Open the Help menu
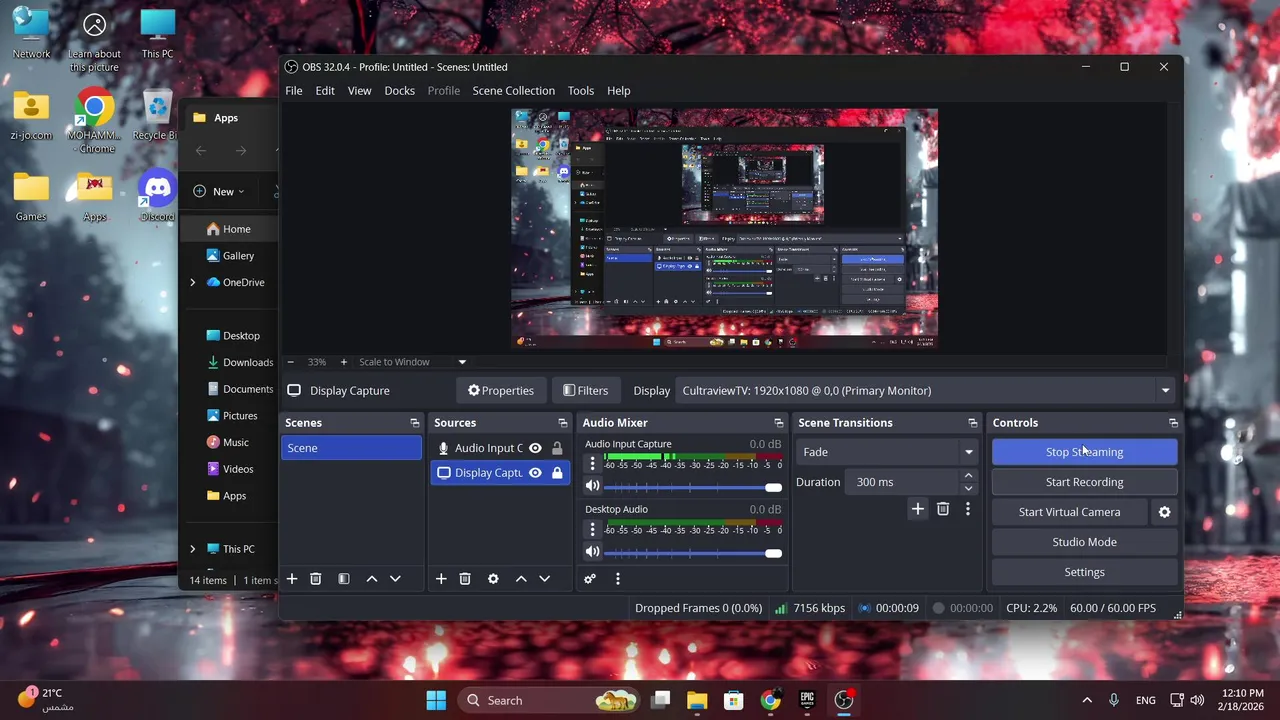 [x=618, y=91]
